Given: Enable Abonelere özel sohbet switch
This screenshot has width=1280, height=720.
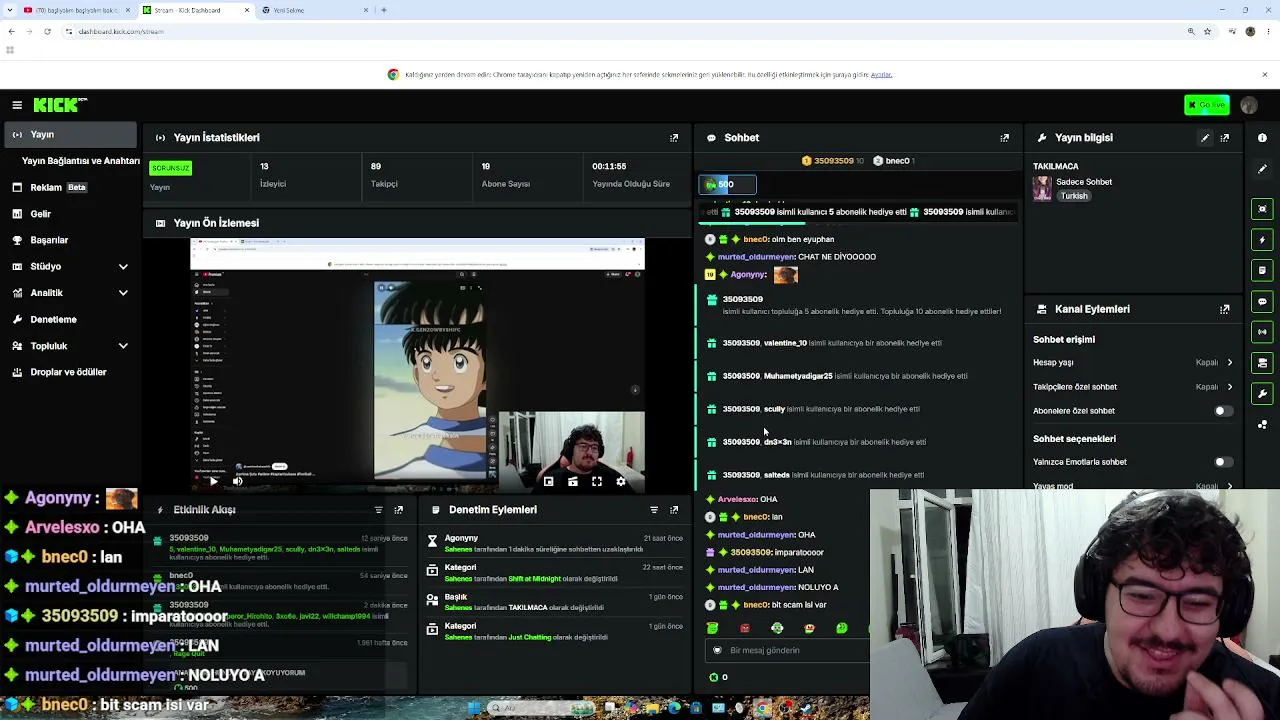Looking at the screenshot, I should tap(1222, 411).
